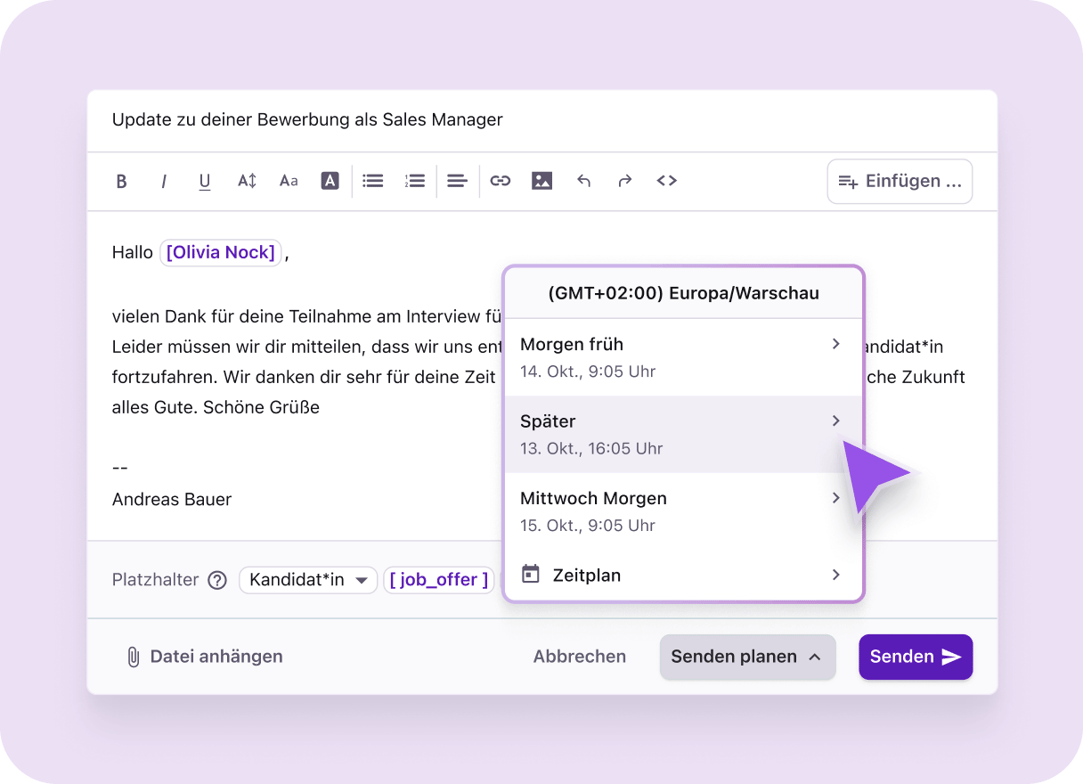
Task: Insert a numbered list
Action: pyautogui.click(x=415, y=181)
